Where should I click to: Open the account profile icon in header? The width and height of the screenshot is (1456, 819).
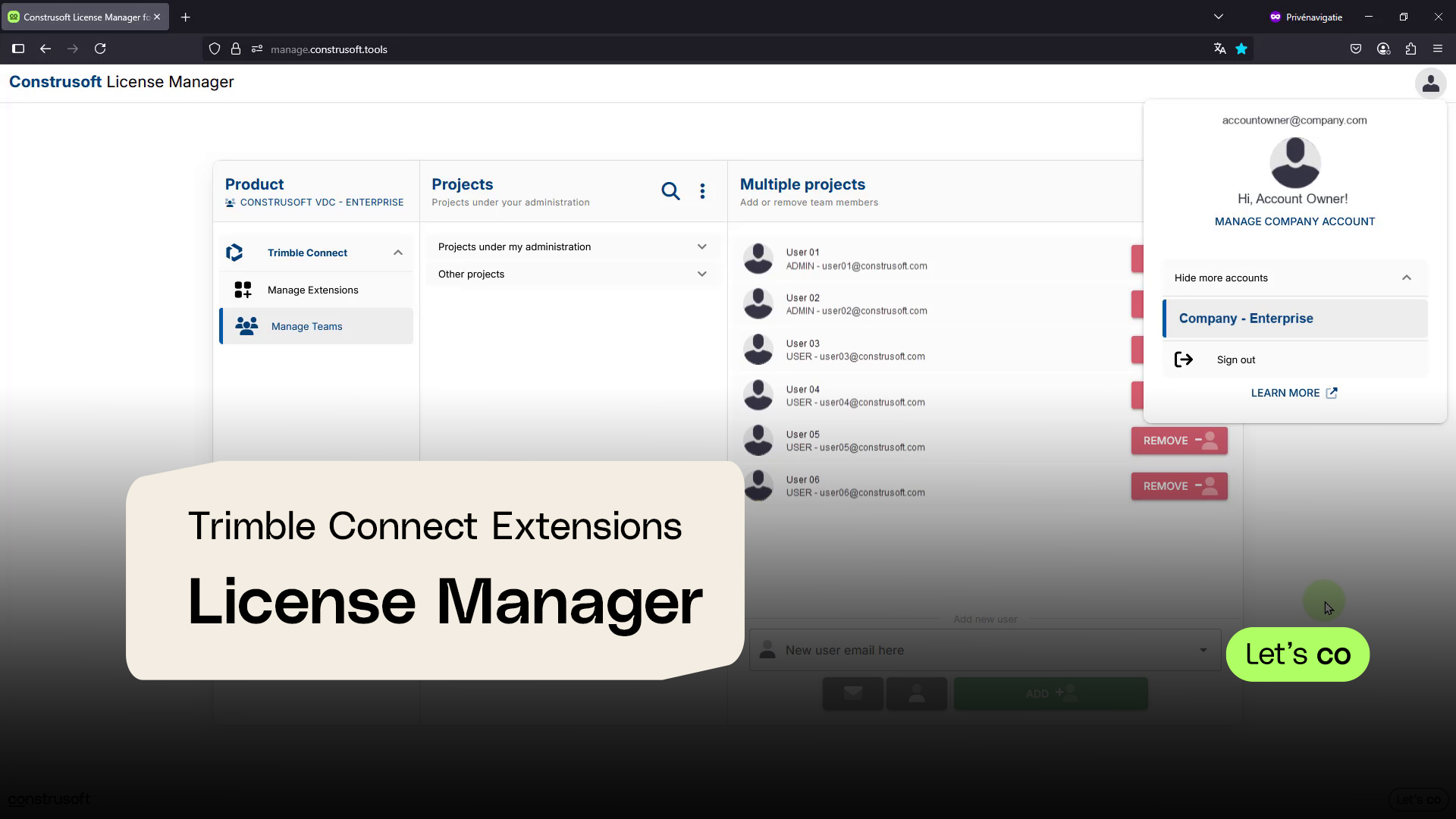pos(1430,83)
